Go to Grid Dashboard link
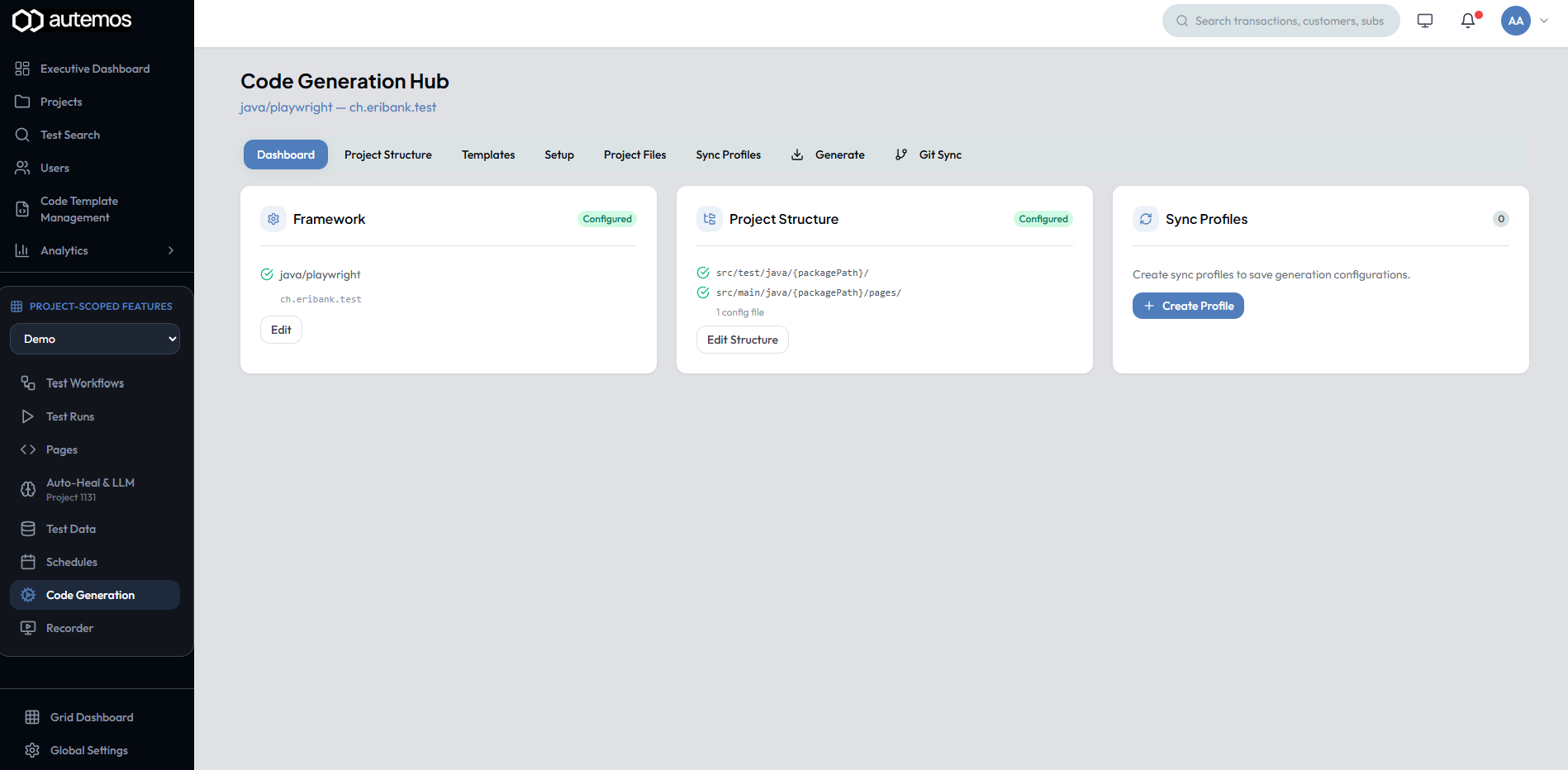1568x770 pixels. click(92, 717)
